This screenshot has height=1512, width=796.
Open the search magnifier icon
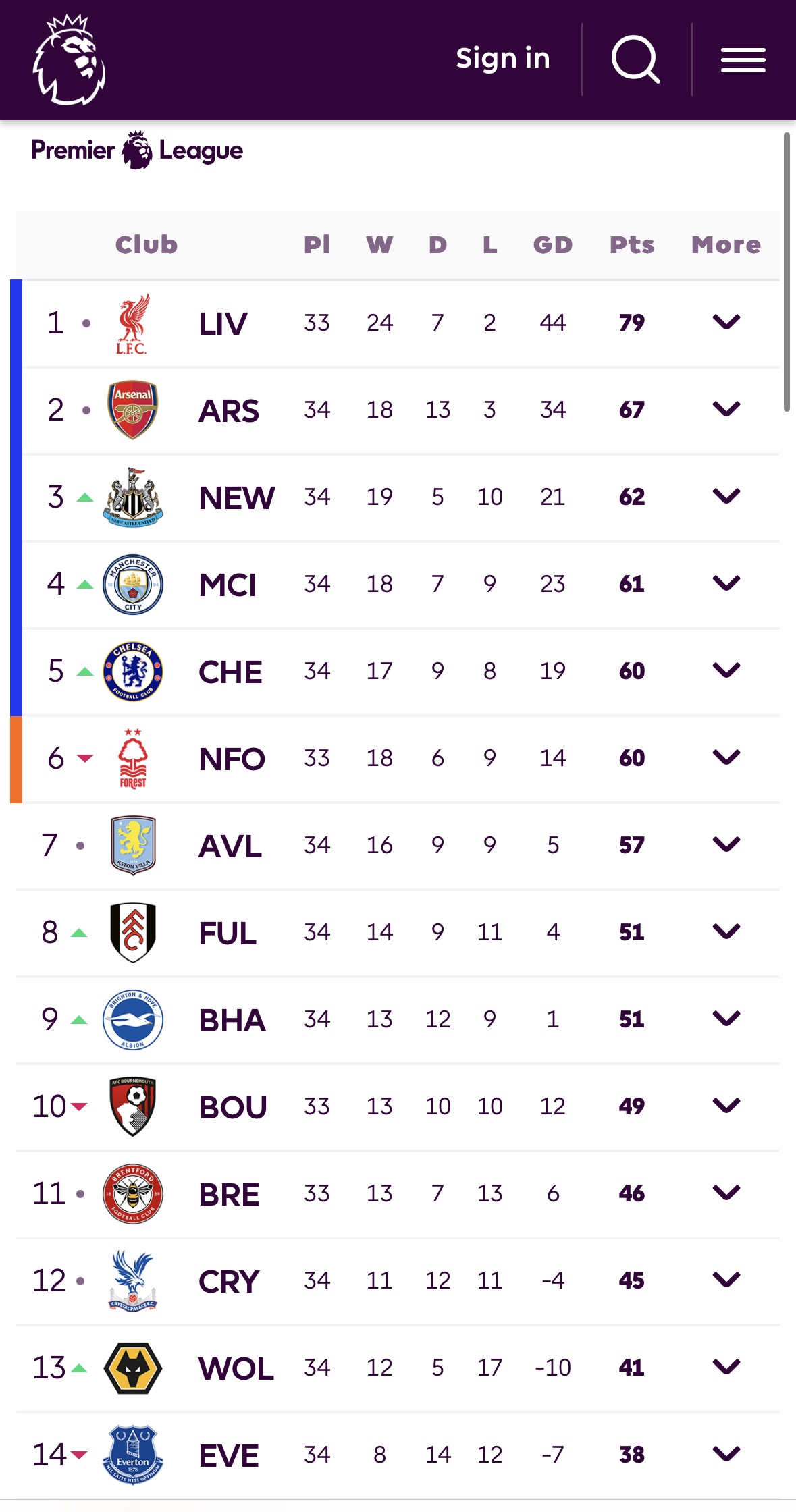635,59
